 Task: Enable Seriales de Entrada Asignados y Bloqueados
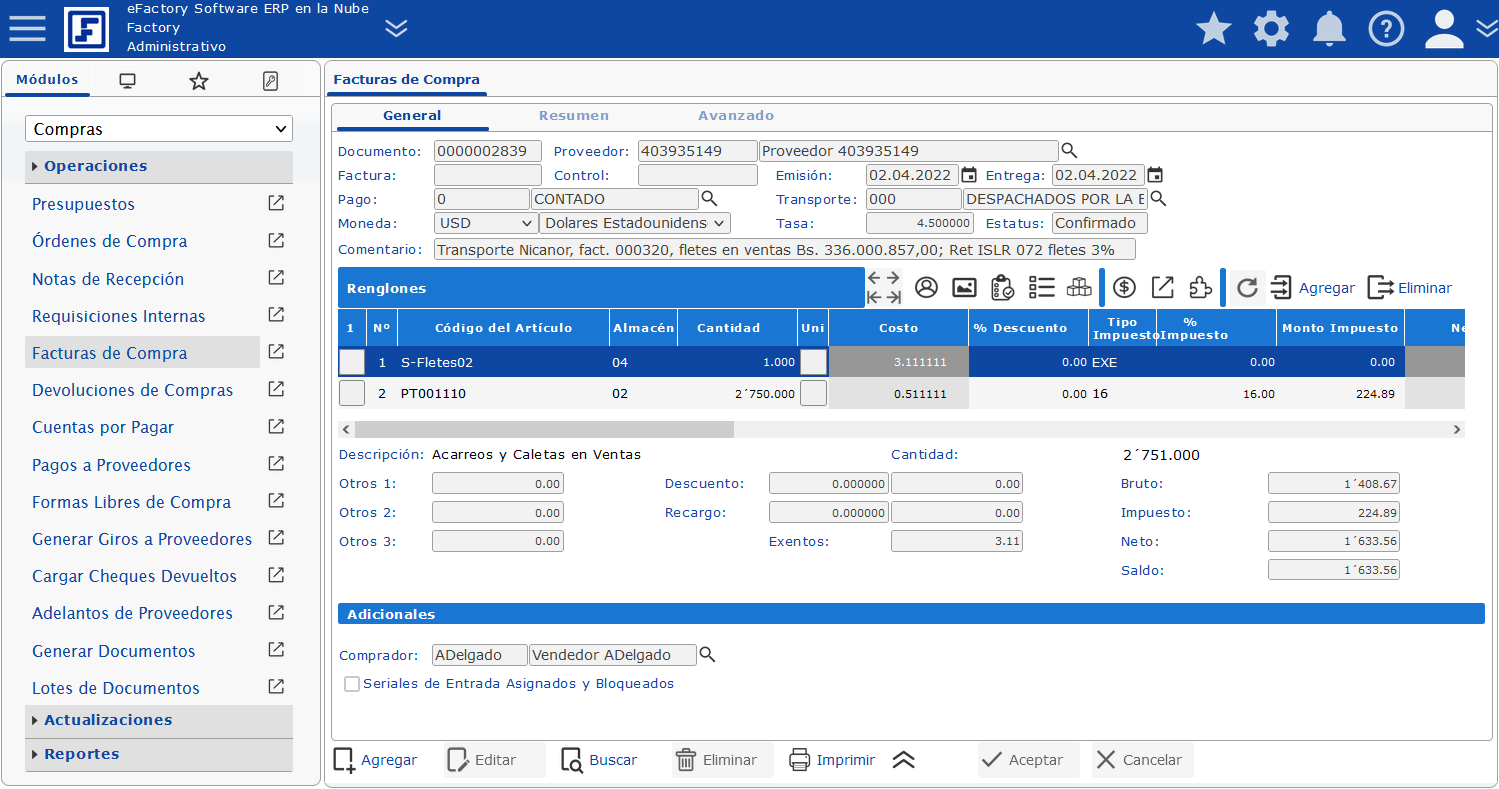[x=352, y=684]
